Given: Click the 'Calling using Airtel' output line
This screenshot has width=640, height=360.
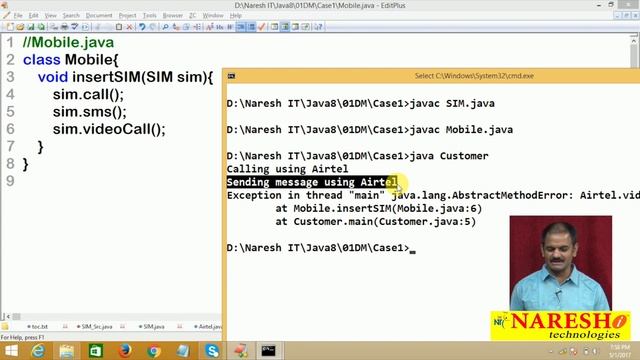Looking at the screenshot, I should 287,169.
